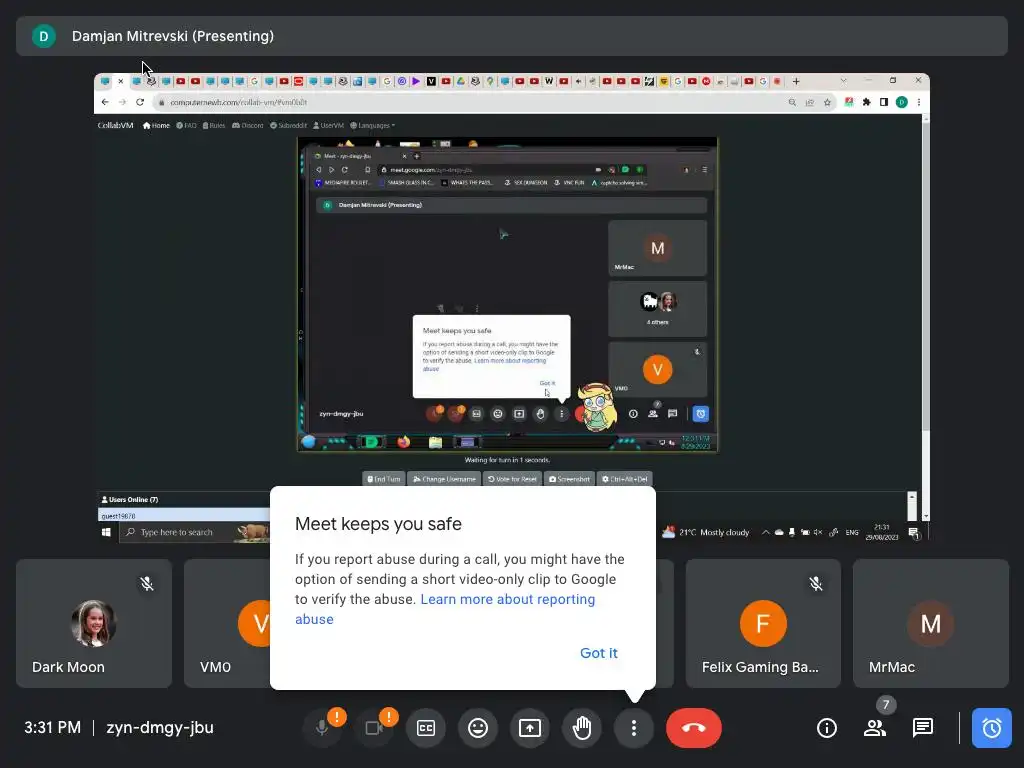Click the D avatar beside presenter name

(44, 36)
